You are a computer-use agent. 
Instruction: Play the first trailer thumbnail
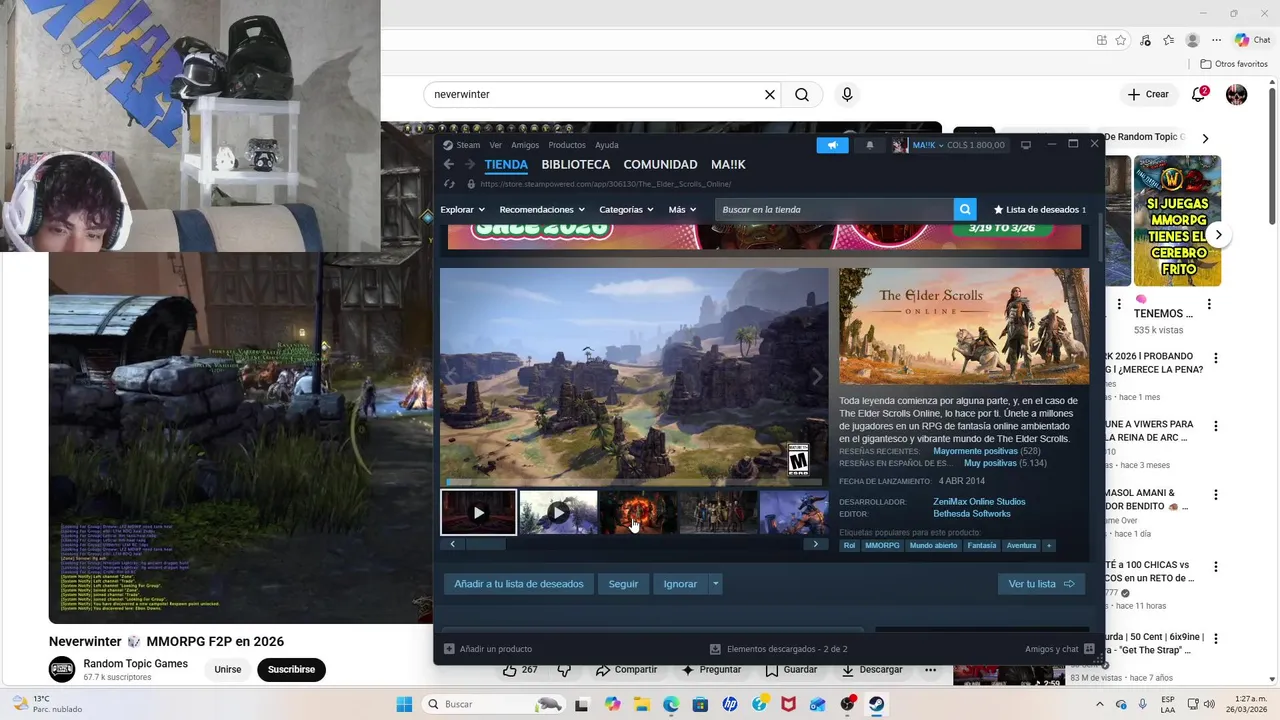(479, 512)
